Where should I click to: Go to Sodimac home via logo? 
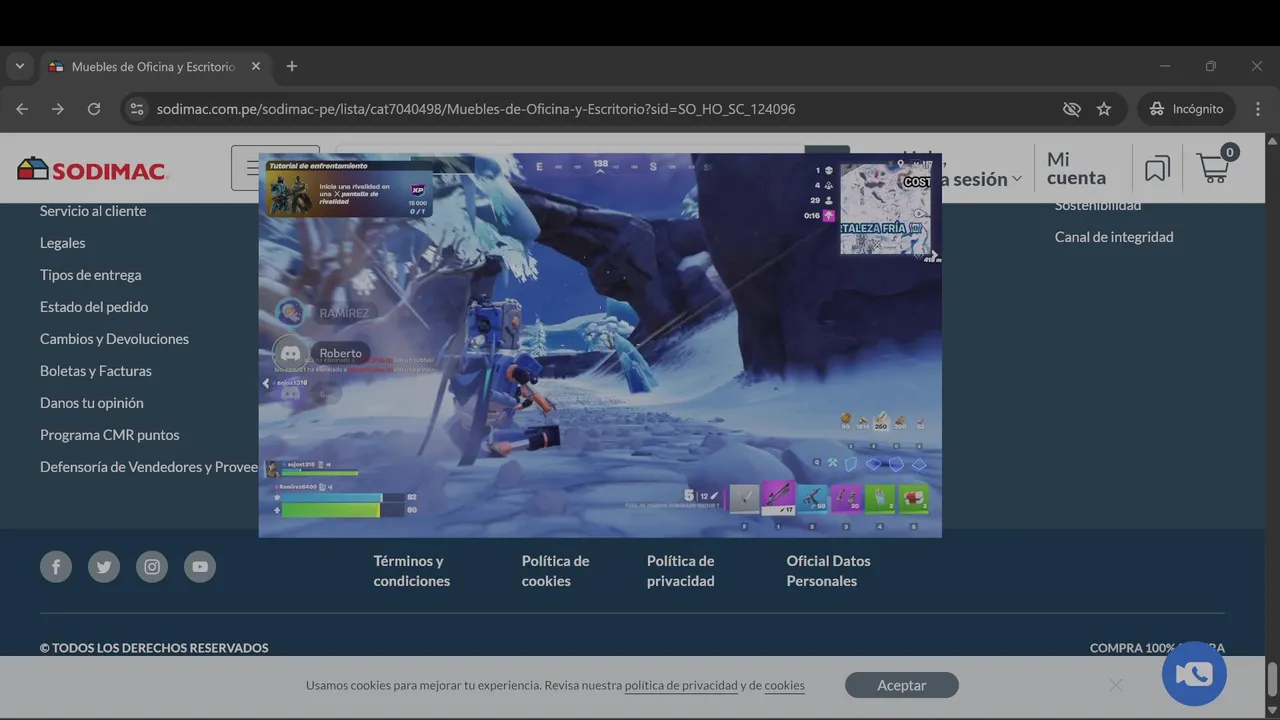pyautogui.click(x=92, y=170)
